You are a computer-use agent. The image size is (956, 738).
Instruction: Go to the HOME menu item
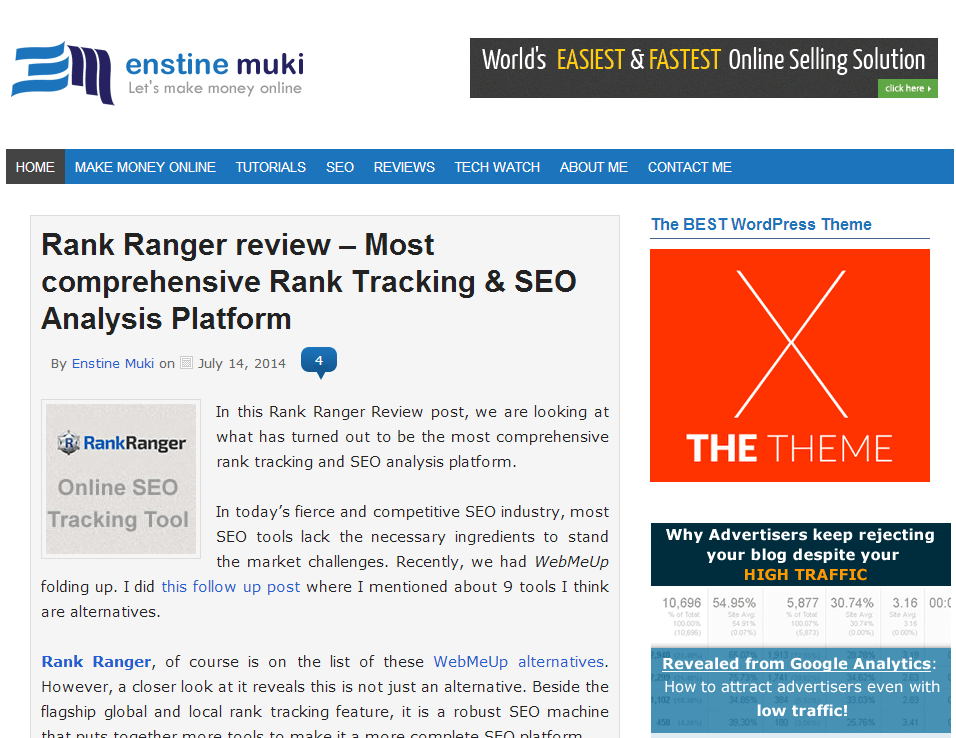[x=35, y=167]
